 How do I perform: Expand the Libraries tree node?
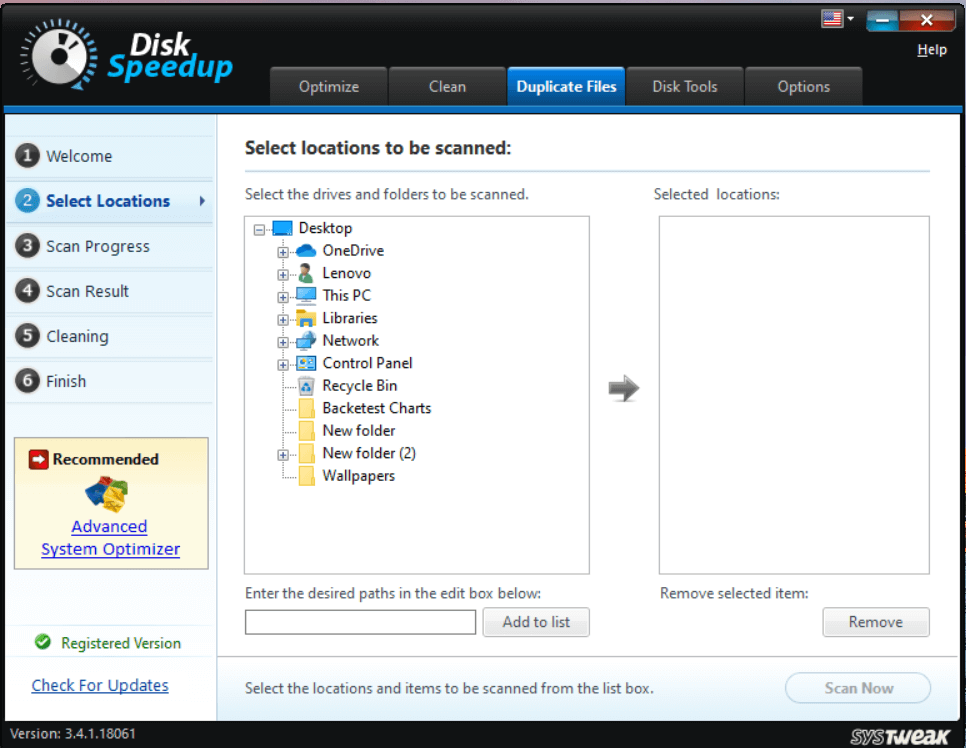283,320
